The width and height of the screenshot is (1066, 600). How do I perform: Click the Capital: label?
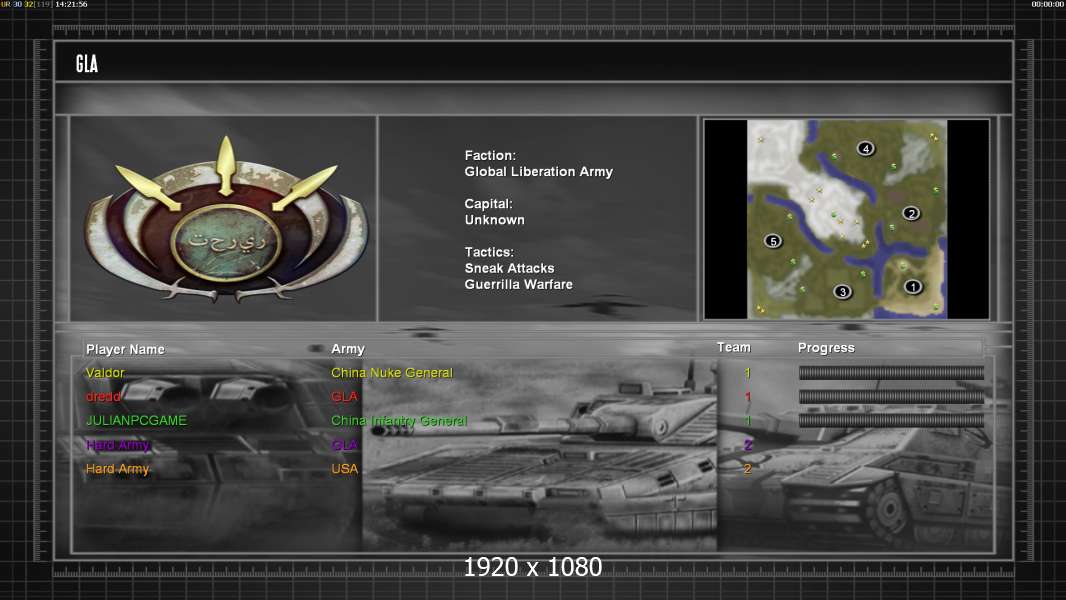coord(489,204)
